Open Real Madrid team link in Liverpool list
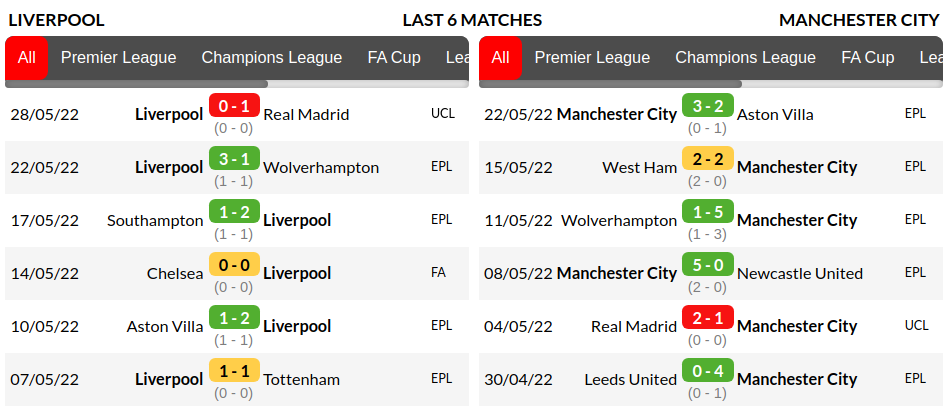The image size is (947, 413). tap(306, 114)
